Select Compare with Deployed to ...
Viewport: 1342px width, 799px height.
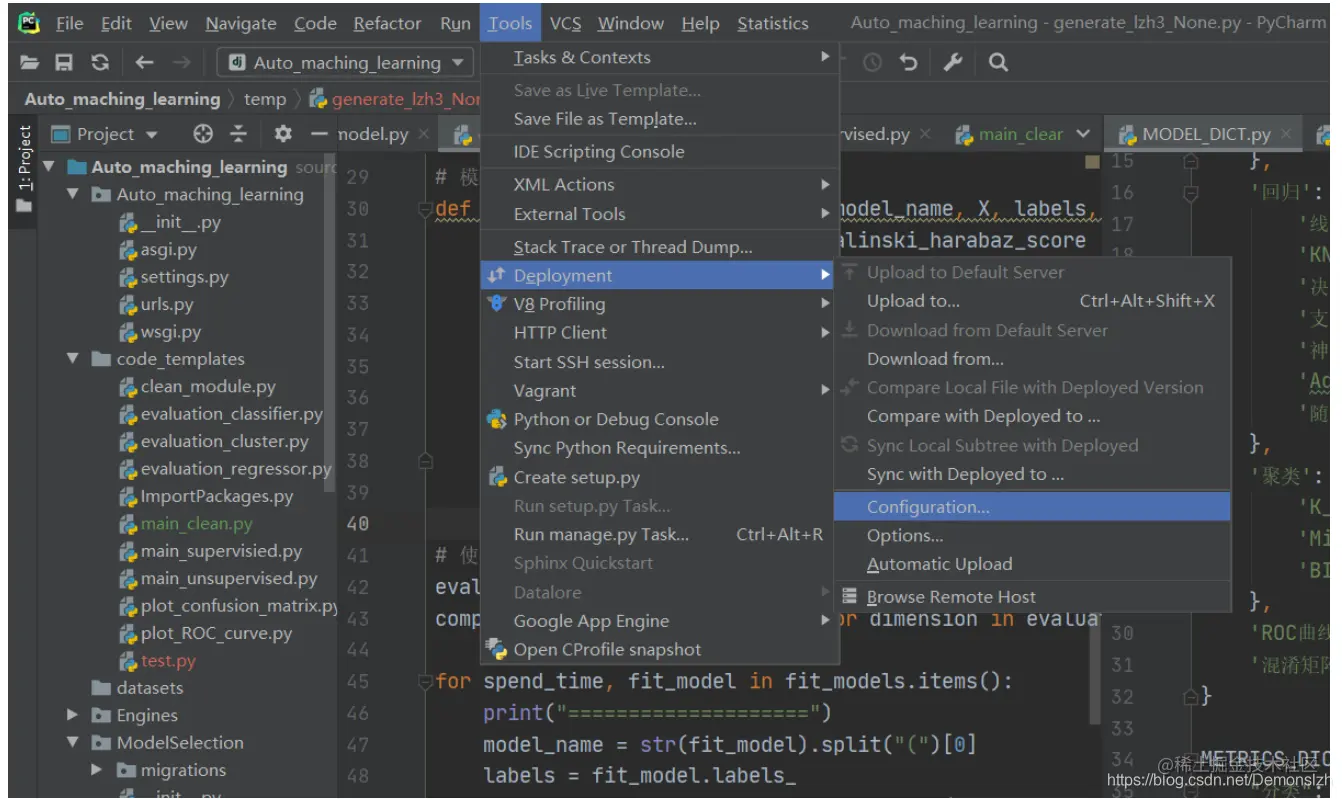pos(1032,416)
